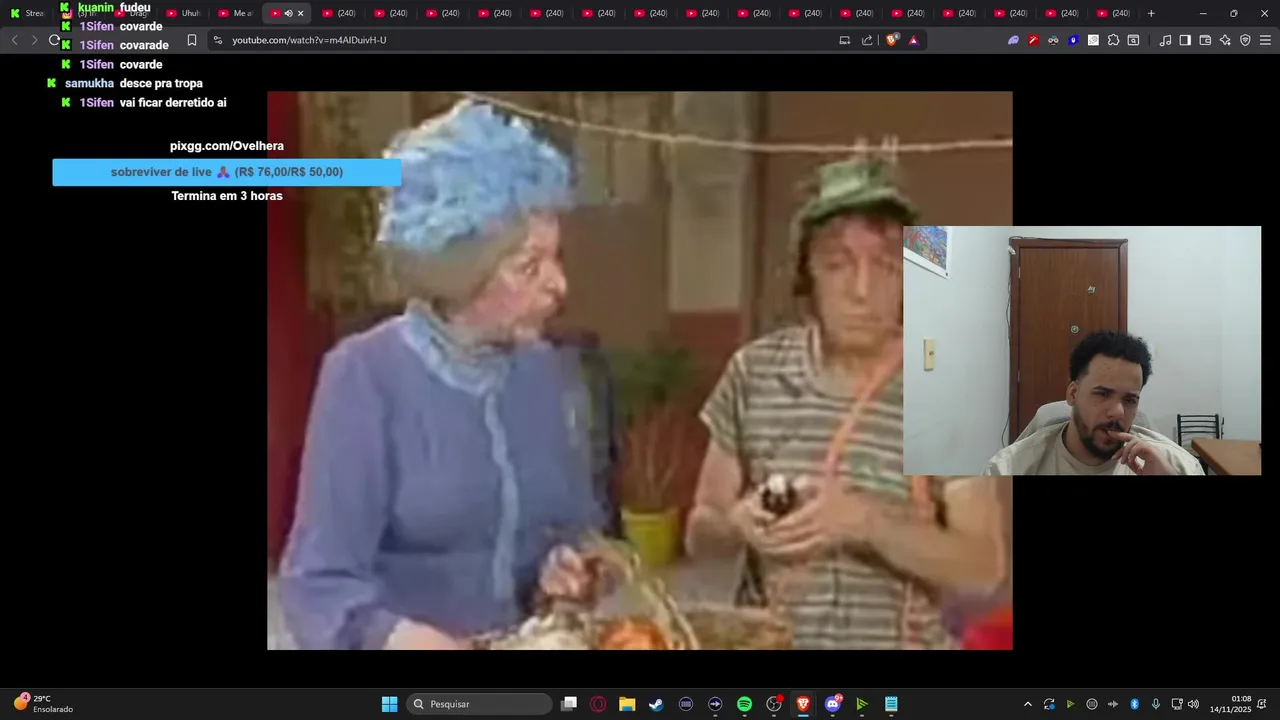Viewport: 1280px width, 720px height.
Task: Open the volume speaker tray icon
Action: click(1193, 704)
